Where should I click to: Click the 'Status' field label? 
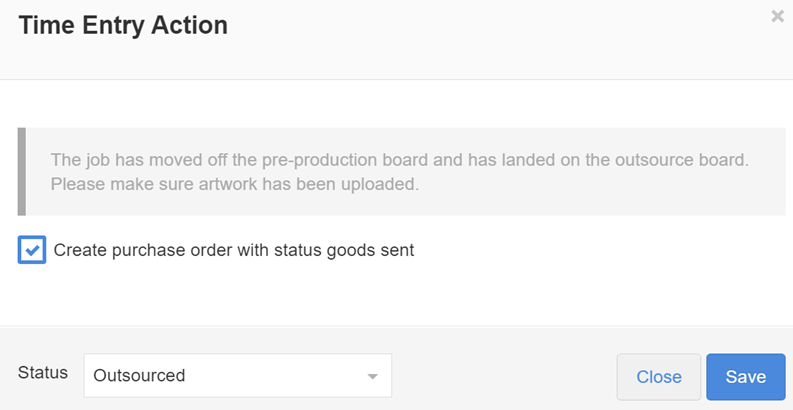(x=43, y=373)
